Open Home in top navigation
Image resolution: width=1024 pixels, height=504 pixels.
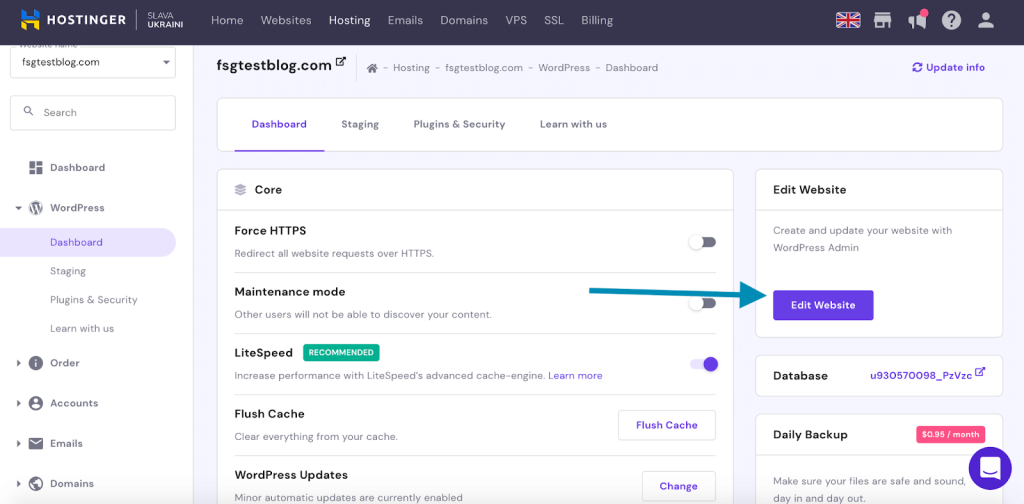pyautogui.click(x=227, y=20)
